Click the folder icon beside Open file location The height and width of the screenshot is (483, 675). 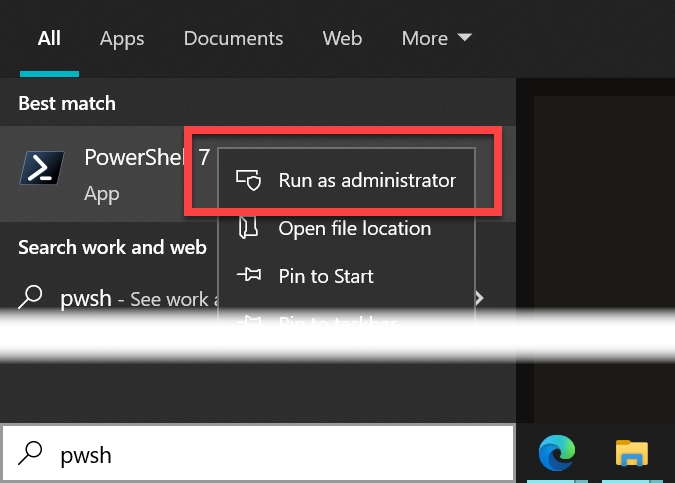click(248, 227)
